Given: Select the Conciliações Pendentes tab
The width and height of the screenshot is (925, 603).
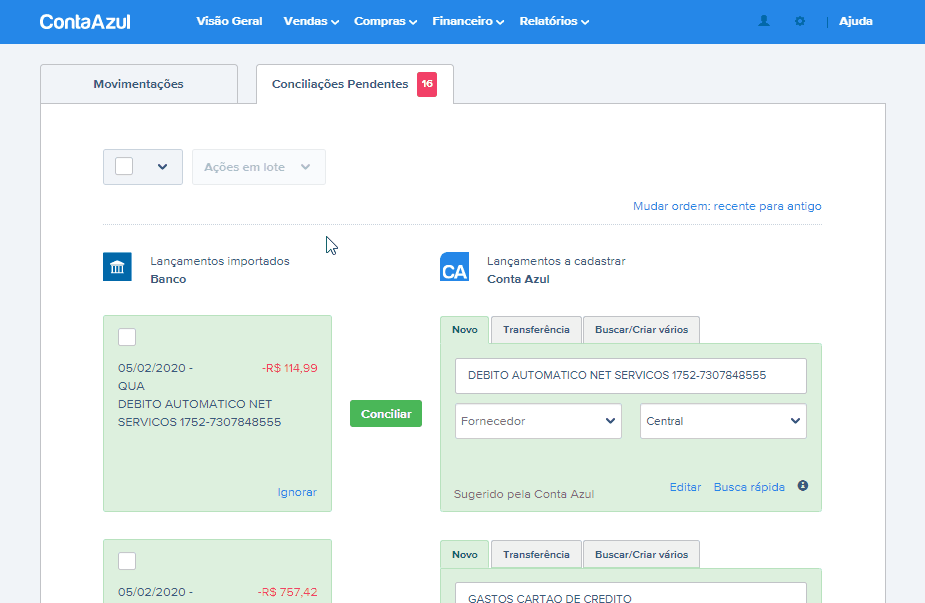Looking at the screenshot, I should point(355,84).
